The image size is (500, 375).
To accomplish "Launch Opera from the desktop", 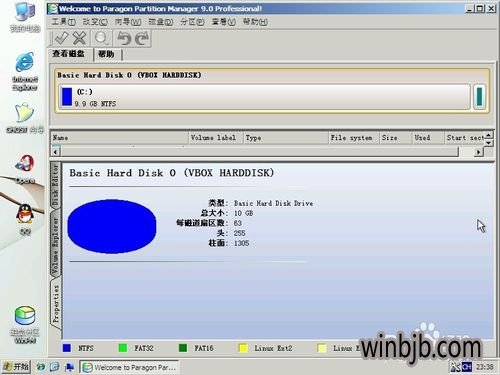I will (25, 169).
